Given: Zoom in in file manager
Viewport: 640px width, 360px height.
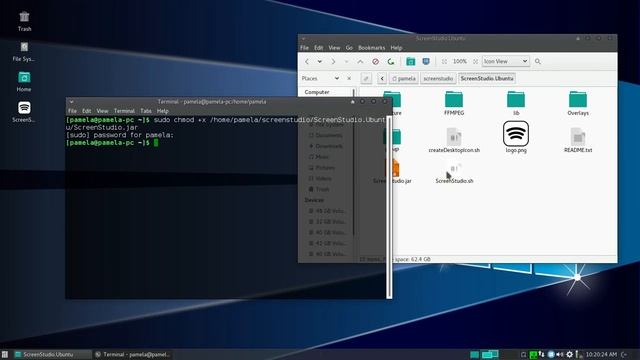Looking at the screenshot, I should click(x=476, y=61).
